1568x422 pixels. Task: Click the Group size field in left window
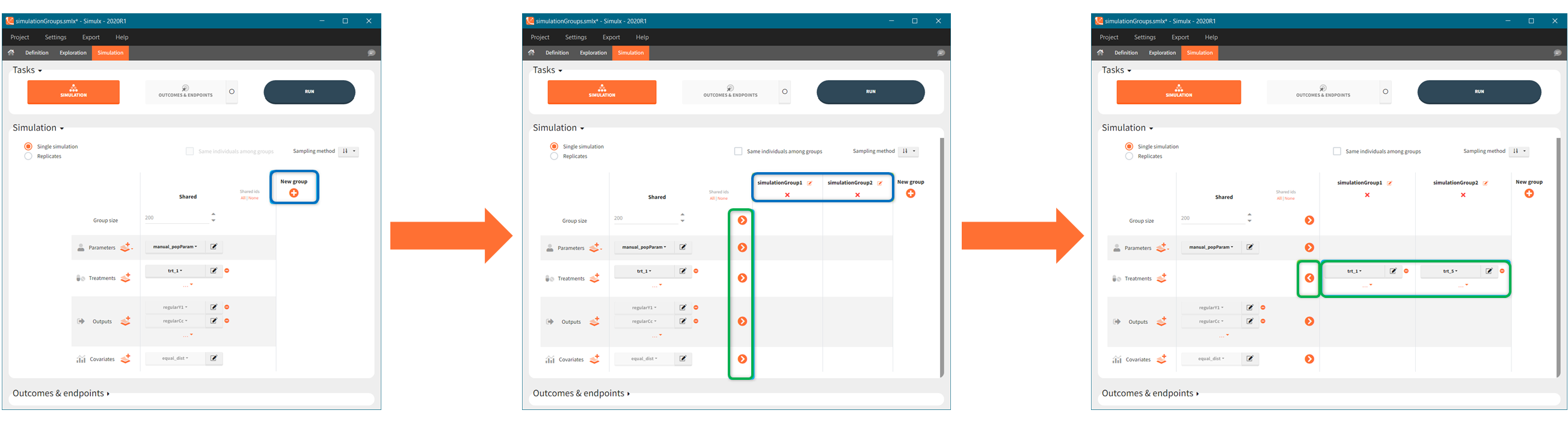176,218
